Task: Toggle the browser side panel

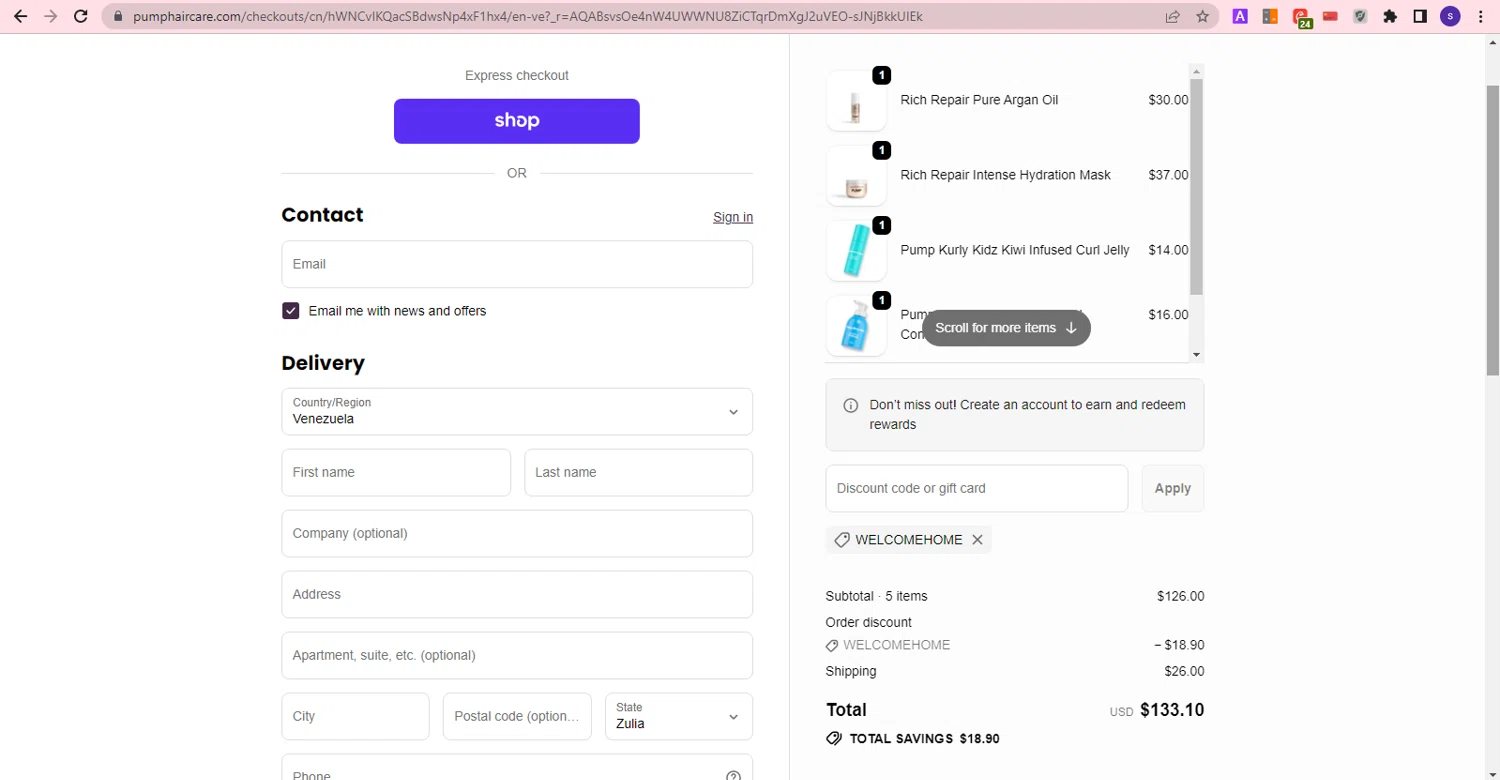Action: [1420, 16]
